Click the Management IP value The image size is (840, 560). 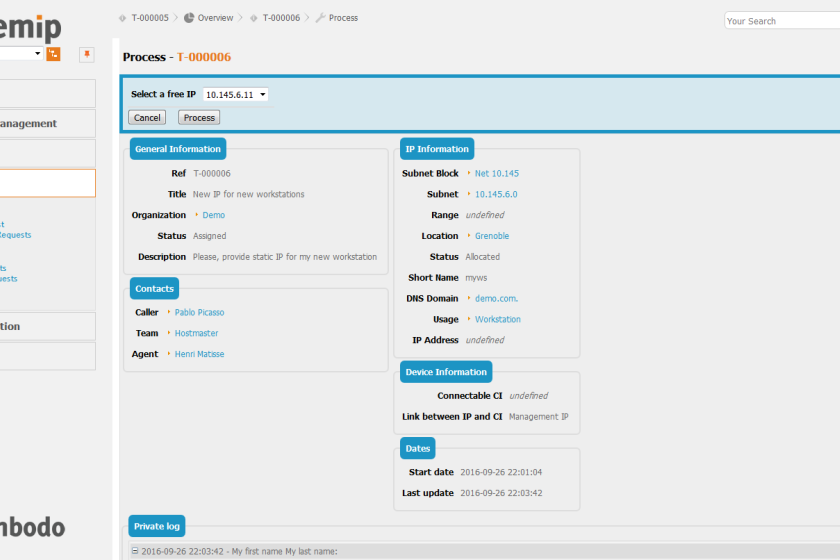[x=538, y=416]
